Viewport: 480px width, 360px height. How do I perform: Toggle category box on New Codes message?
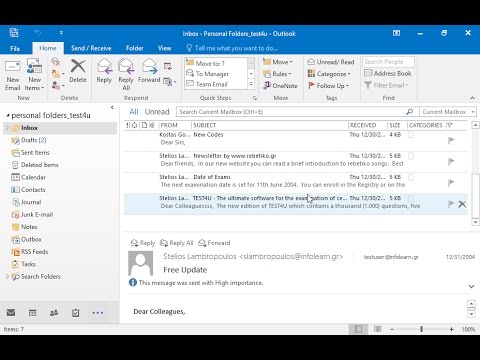(x=411, y=135)
